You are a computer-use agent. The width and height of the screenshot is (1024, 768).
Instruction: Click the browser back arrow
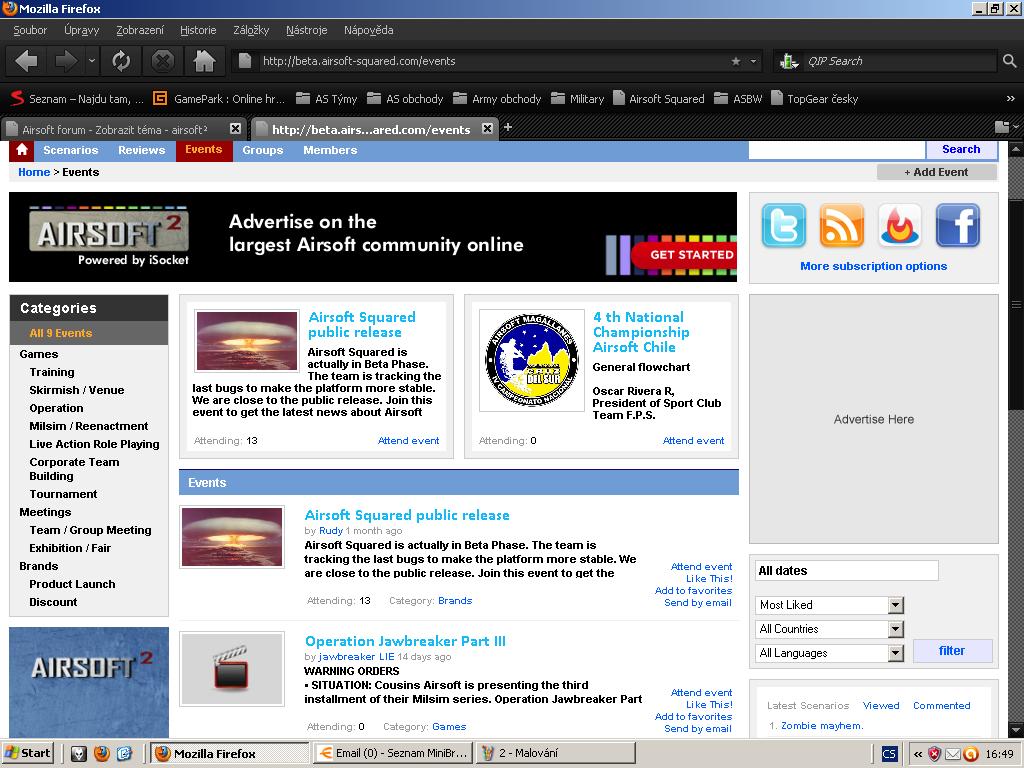click(x=27, y=61)
